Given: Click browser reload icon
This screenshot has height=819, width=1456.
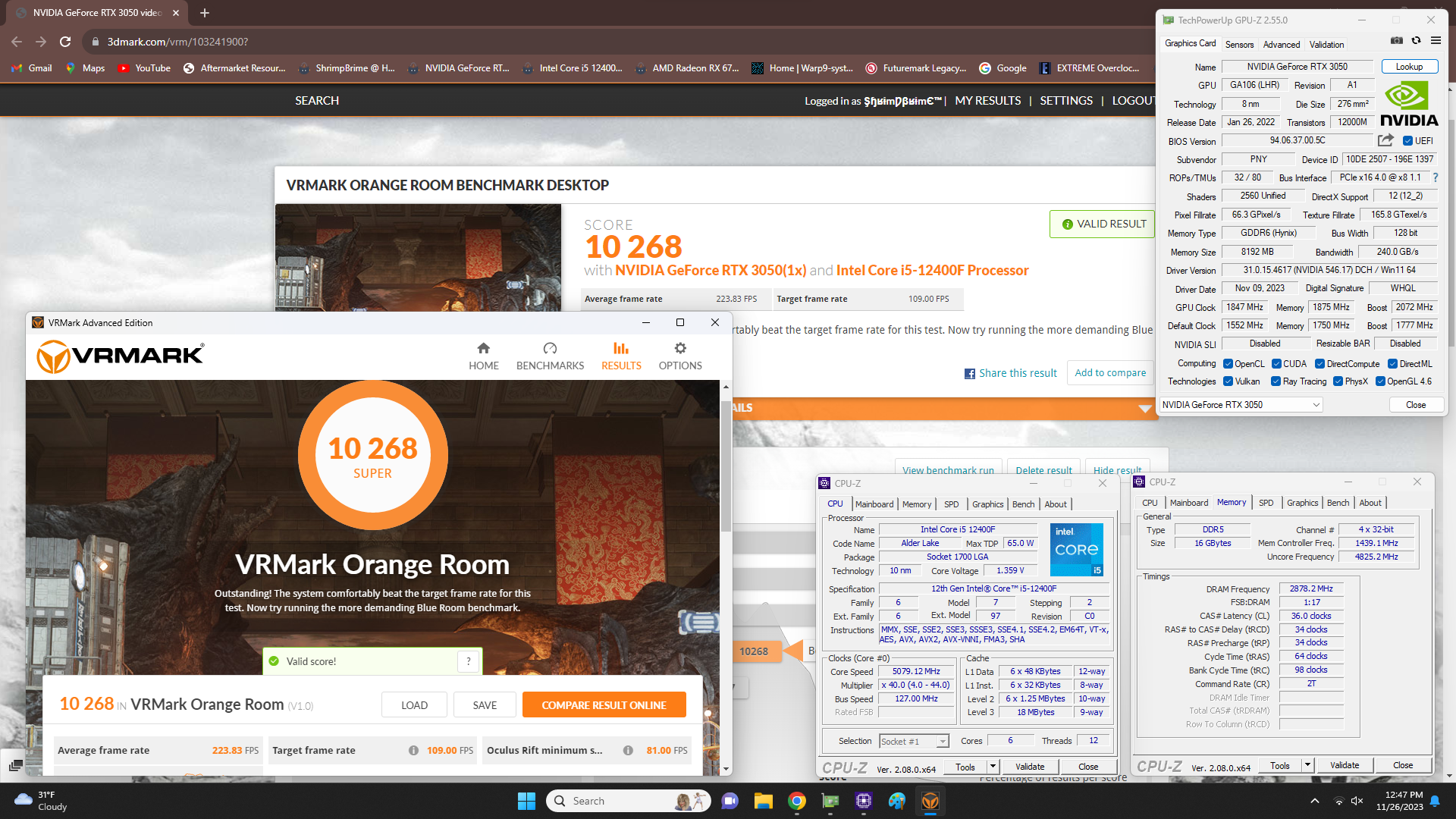Looking at the screenshot, I should point(65,42).
